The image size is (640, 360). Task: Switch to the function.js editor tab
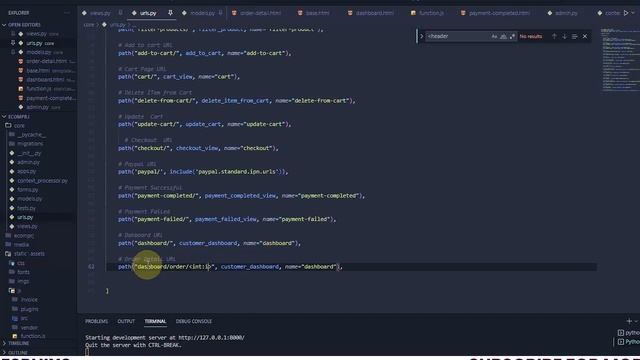pyautogui.click(x=431, y=13)
